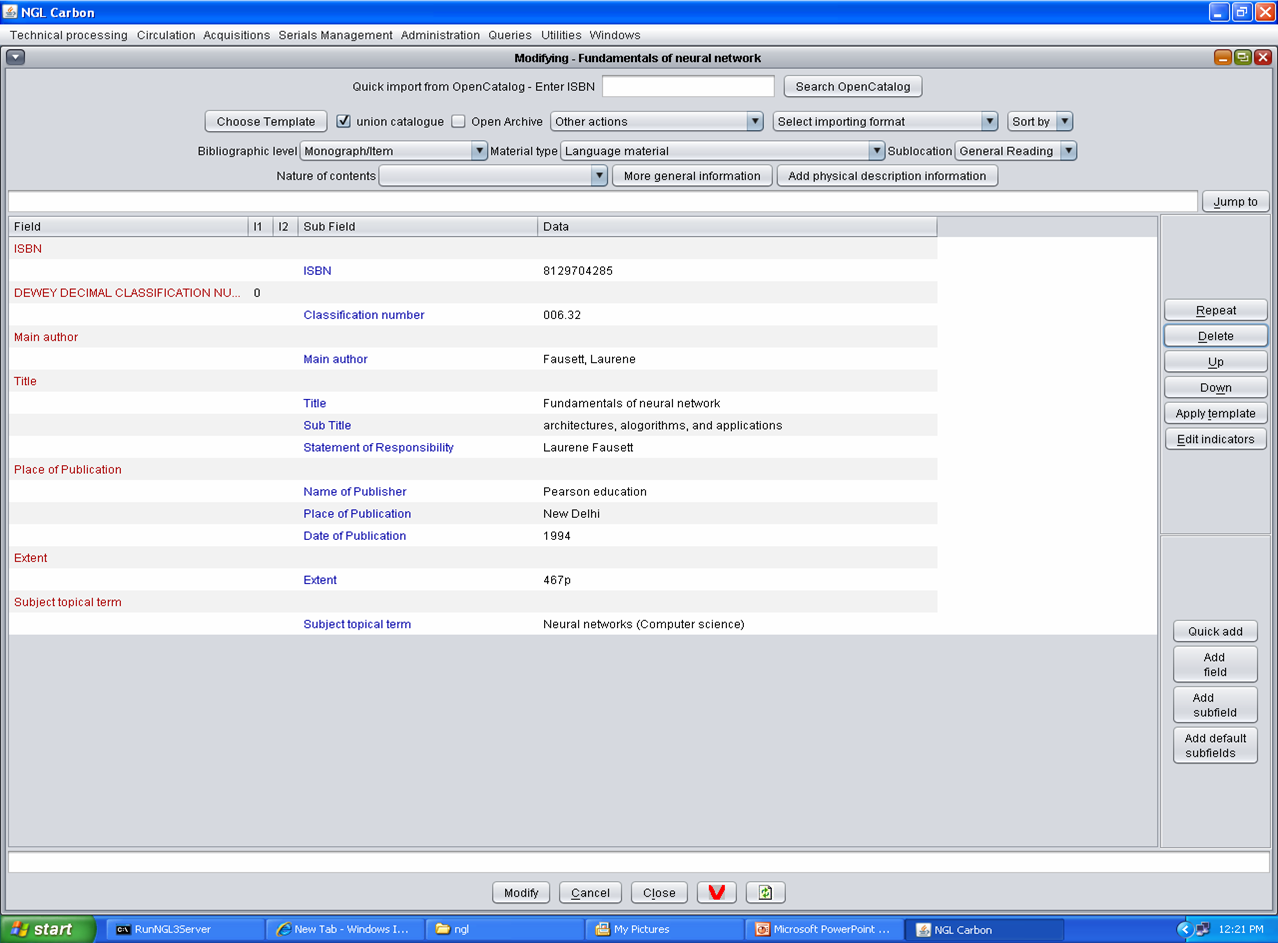1278x943 pixels.
Task: Click the orange minimize icon of Modifying frame
Action: (1223, 58)
